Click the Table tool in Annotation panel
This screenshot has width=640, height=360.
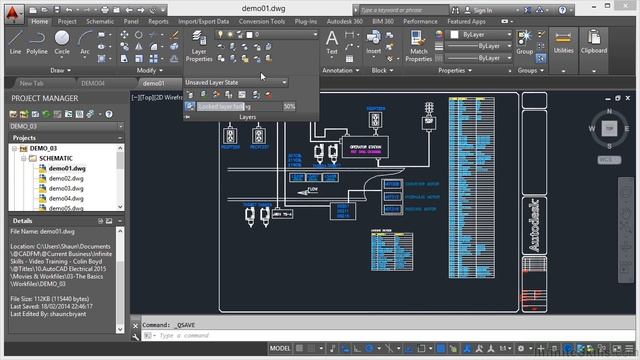click(x=349, y=59)
